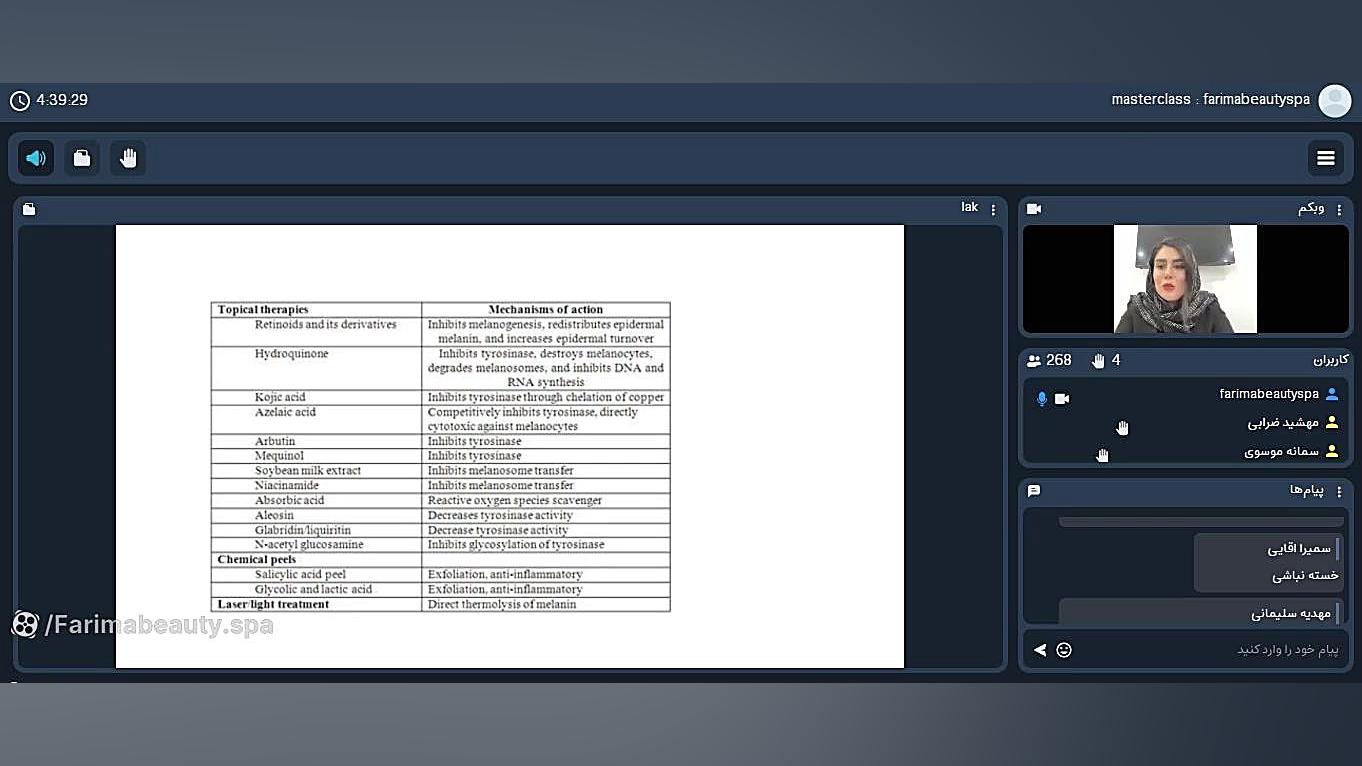Click the yellow user icon beside سمانه موسوی

pos(1331,452)
